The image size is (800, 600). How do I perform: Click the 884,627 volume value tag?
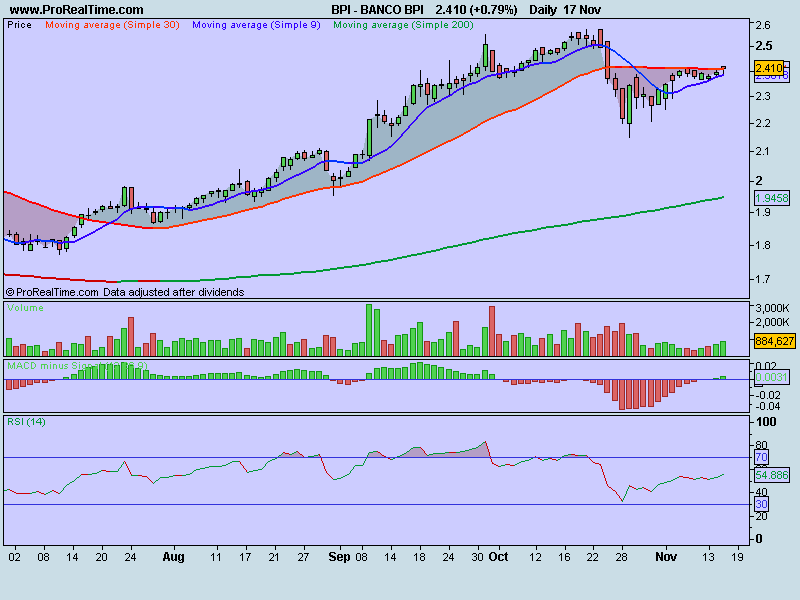click(774, 341)
